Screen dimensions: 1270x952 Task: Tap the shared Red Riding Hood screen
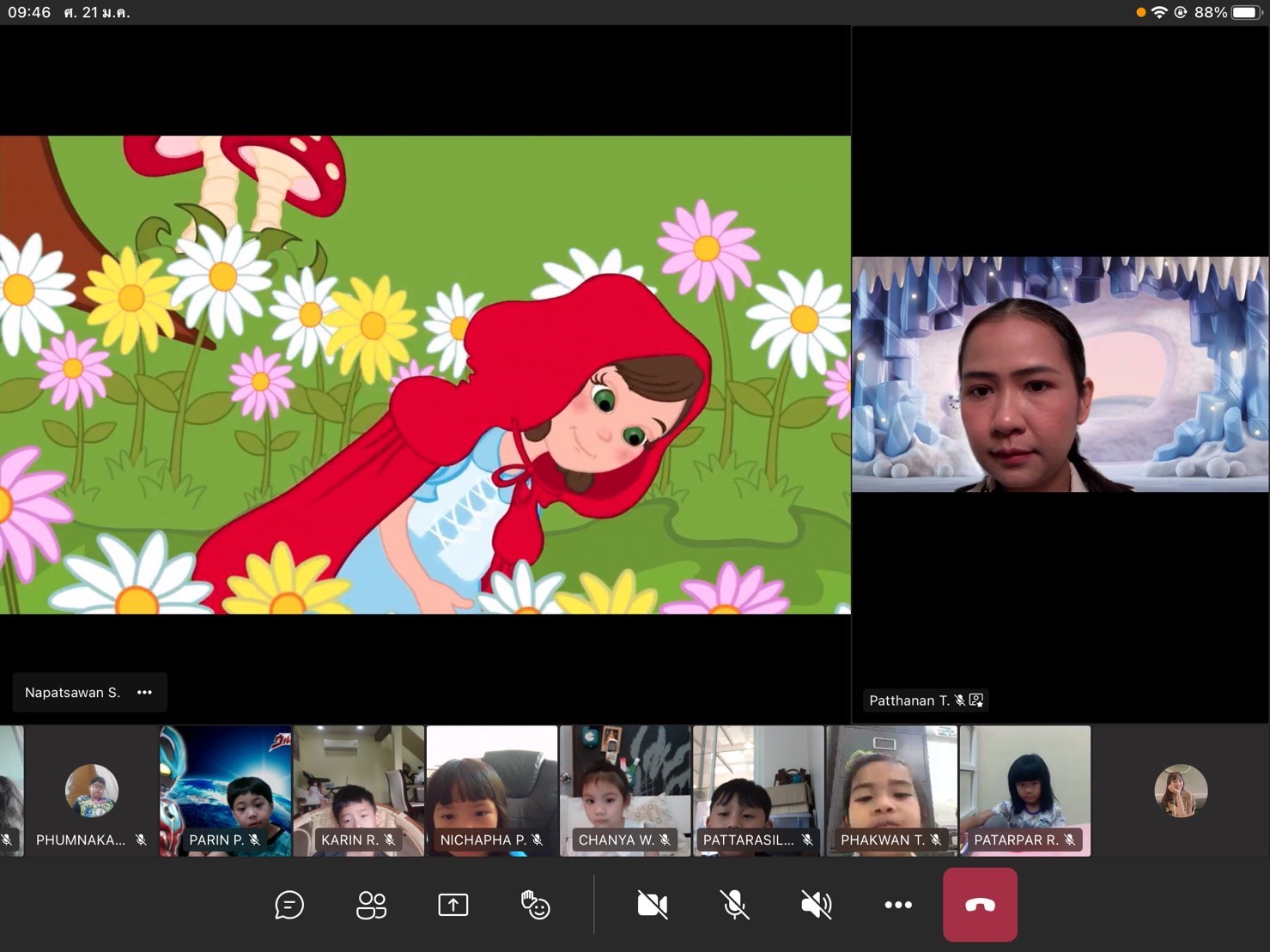pyautogui.click(x=425, y=374)
